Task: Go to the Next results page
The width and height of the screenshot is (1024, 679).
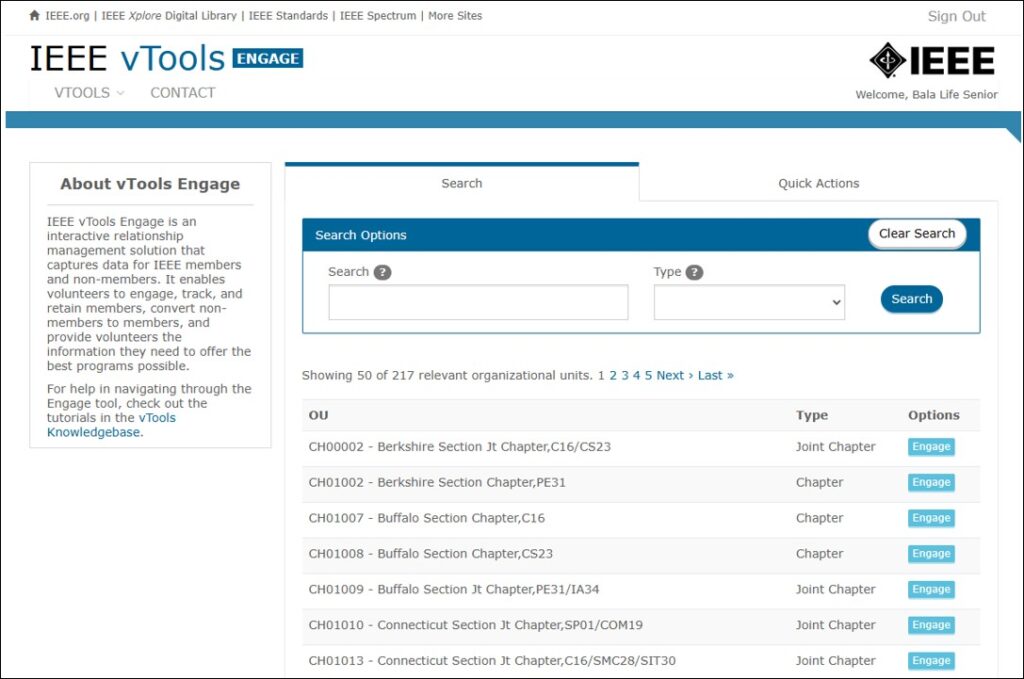Action: click(675, 375)
